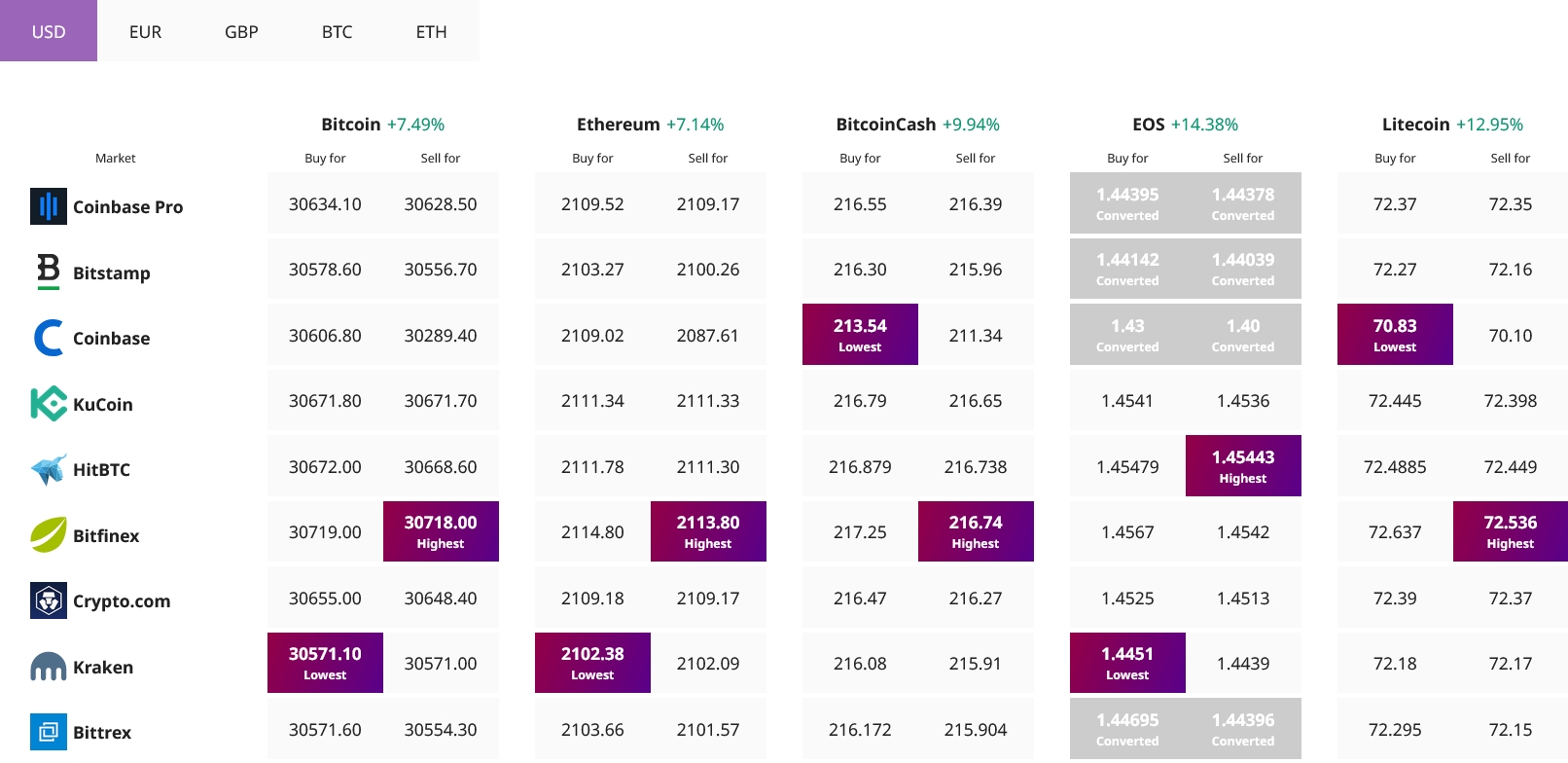Select Bitfinex Litecoin highest sell price 72.536

pos(1511,531)
